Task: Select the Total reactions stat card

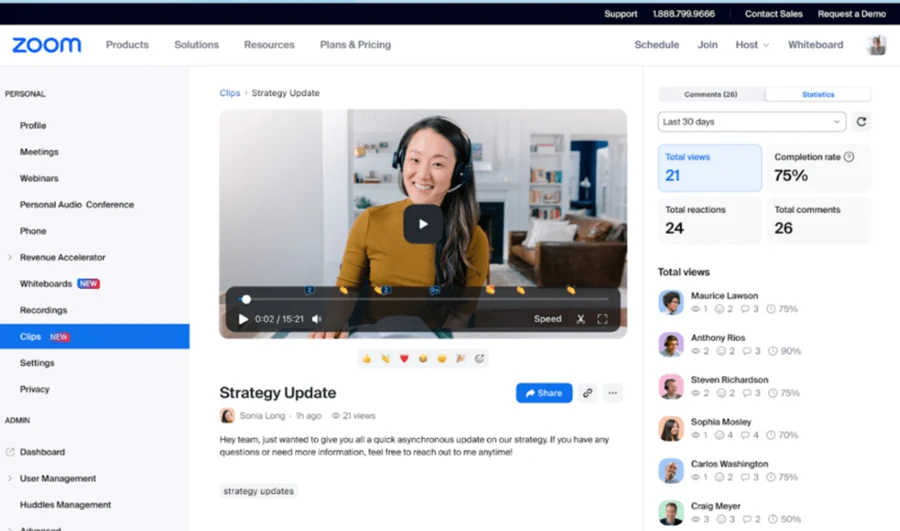Action: coord(710,220)
